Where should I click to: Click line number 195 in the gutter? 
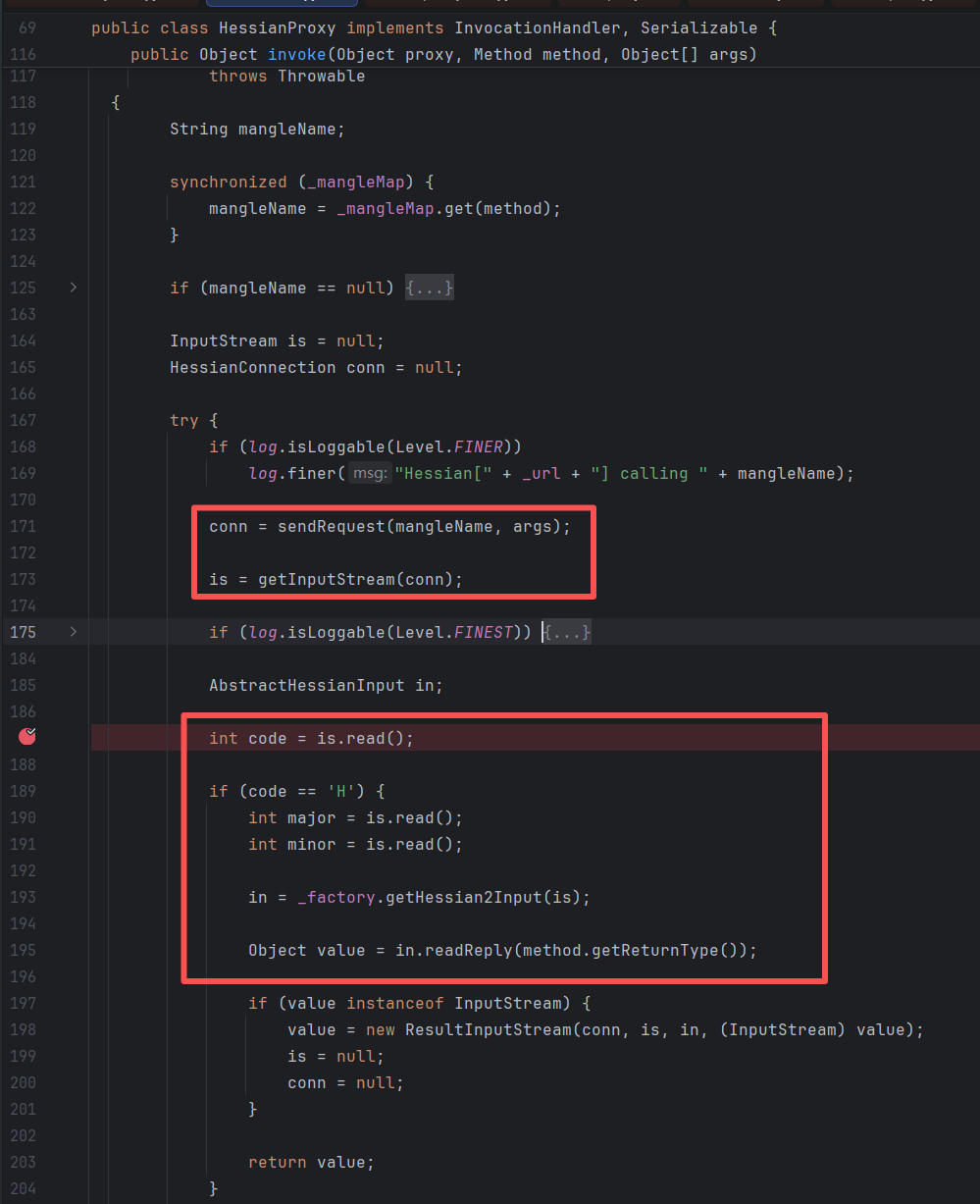[23, 950]
